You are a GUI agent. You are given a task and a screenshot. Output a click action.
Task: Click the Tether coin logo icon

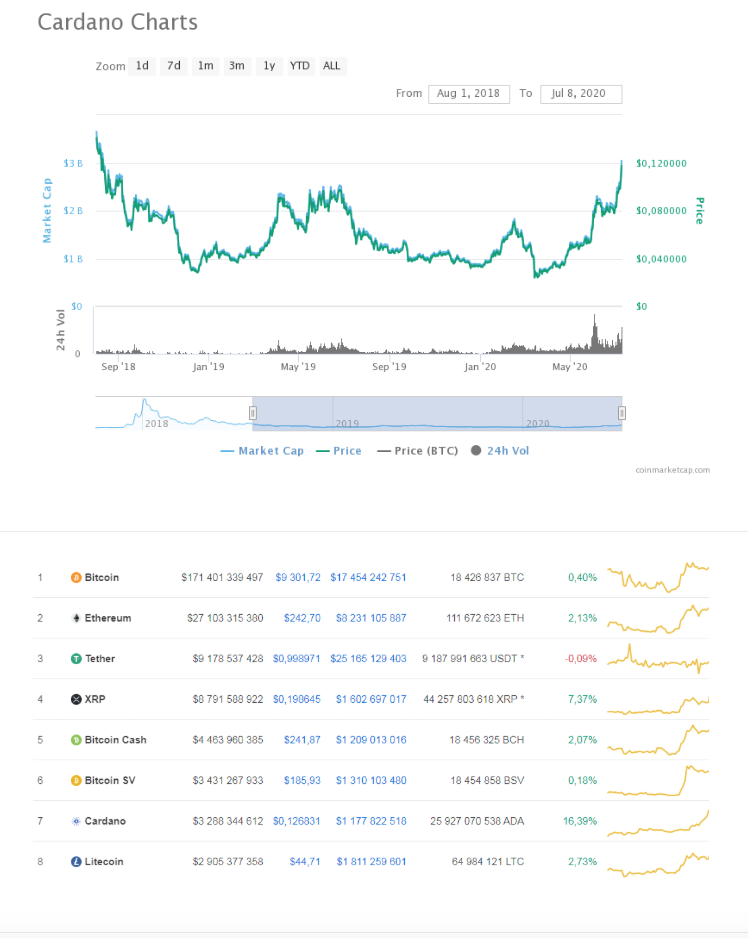click(76, 659)
